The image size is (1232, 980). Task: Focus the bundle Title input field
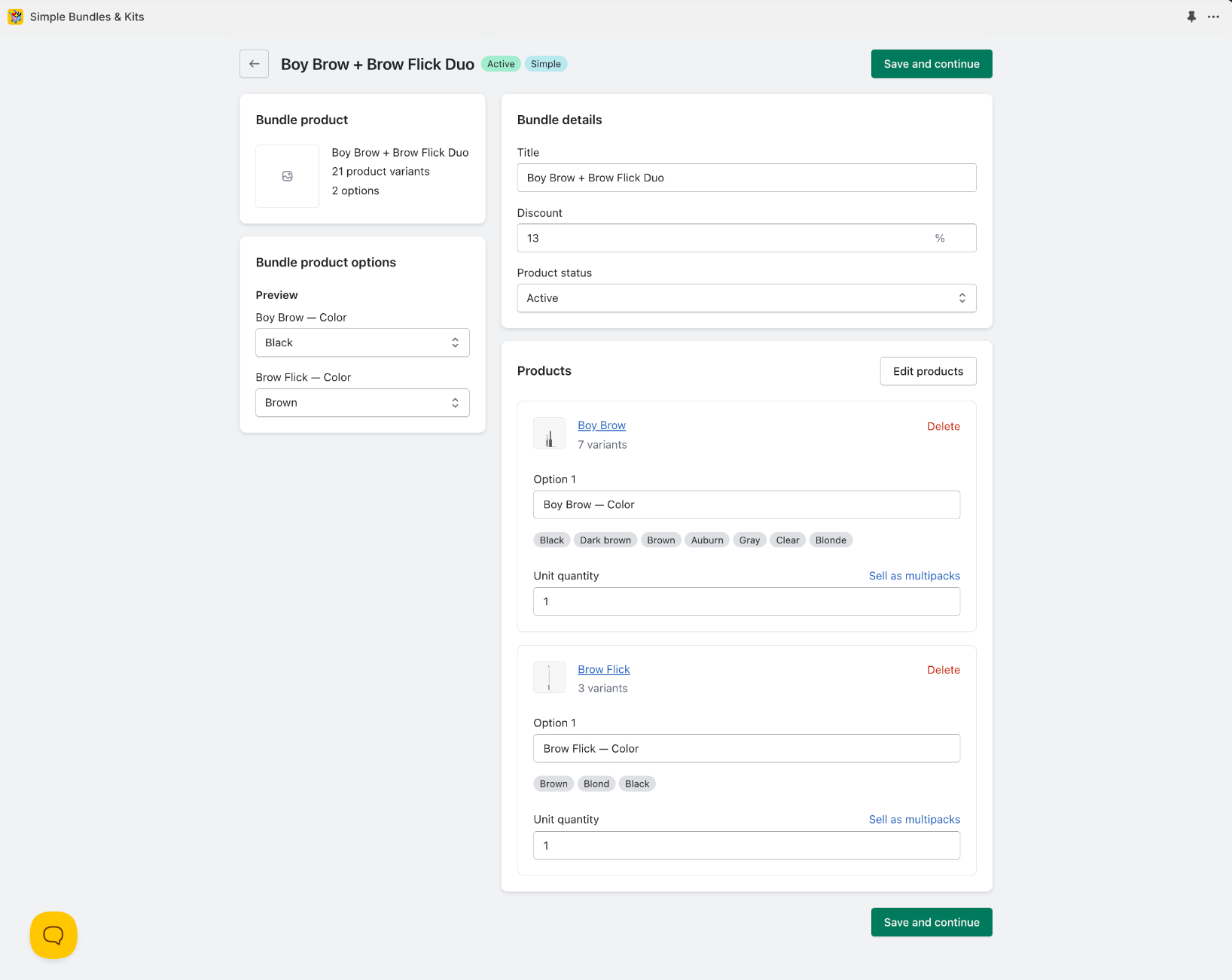click(x=746, y=178)
